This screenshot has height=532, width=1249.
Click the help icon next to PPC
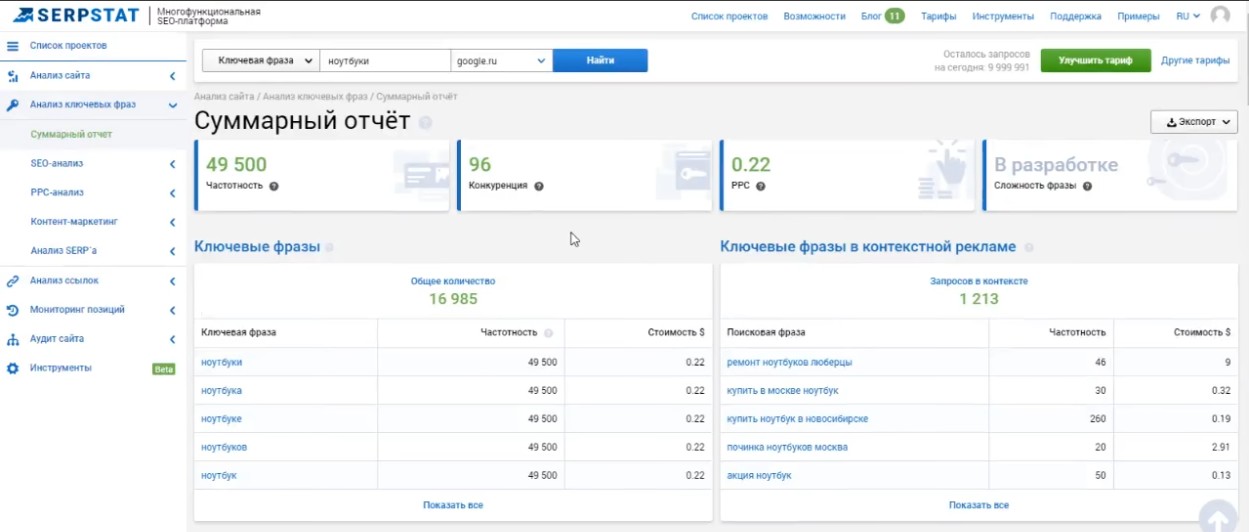coord(760,186)
